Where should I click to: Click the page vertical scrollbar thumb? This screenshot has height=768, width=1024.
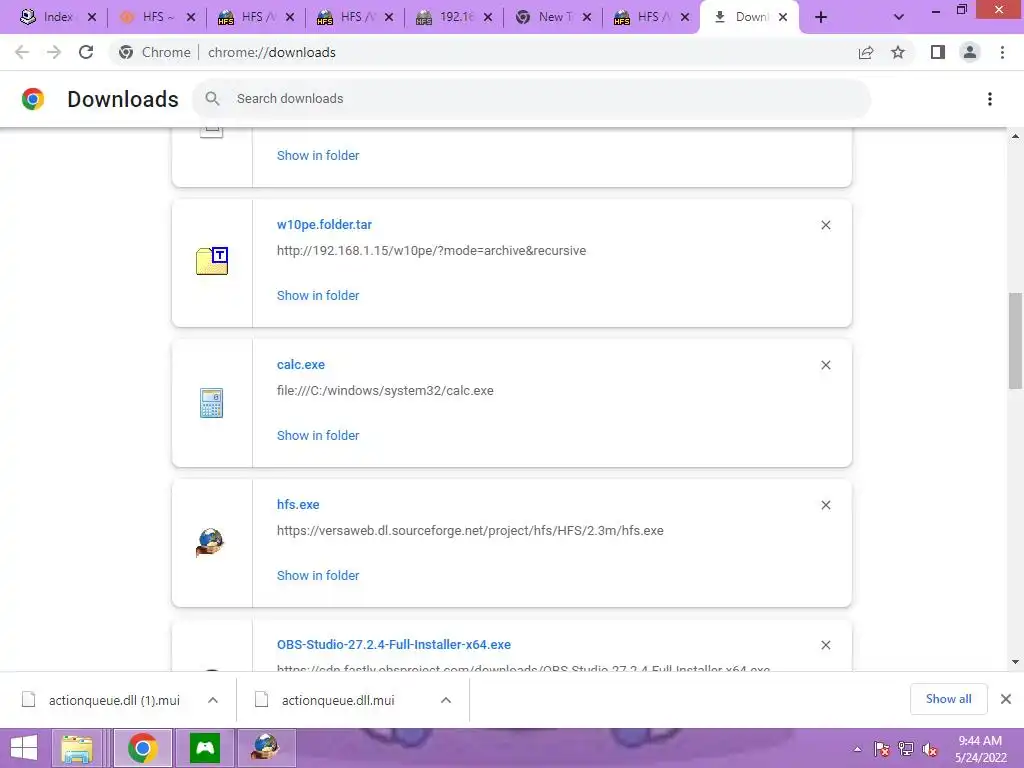(1015, 340)
